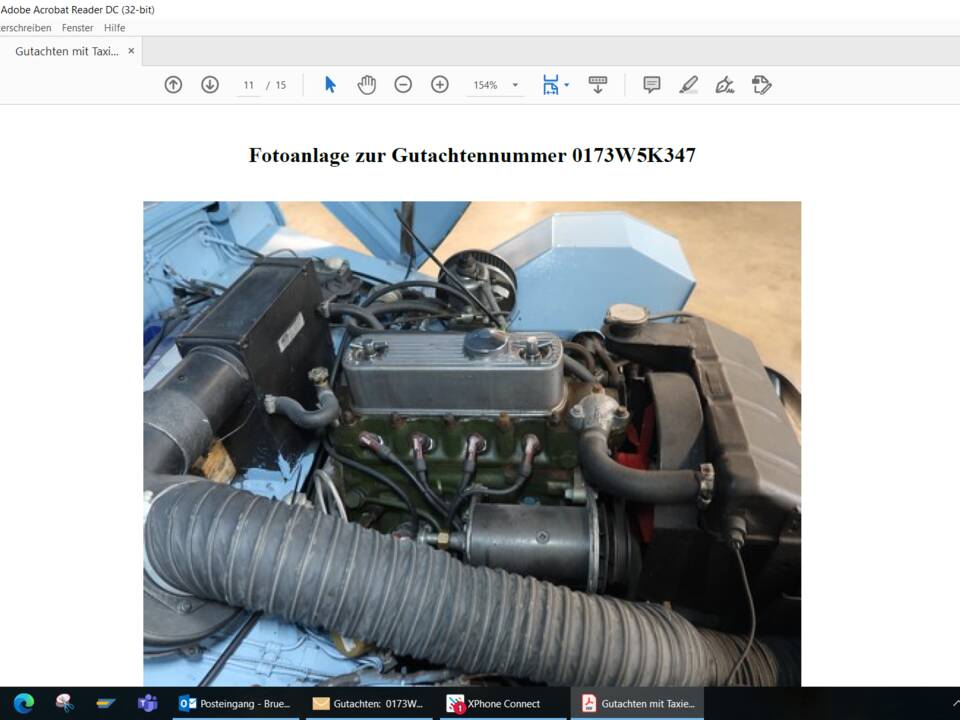Go to previous page with up arrow
The height and width of the screenshot is (720, 960).
[173, 85]
